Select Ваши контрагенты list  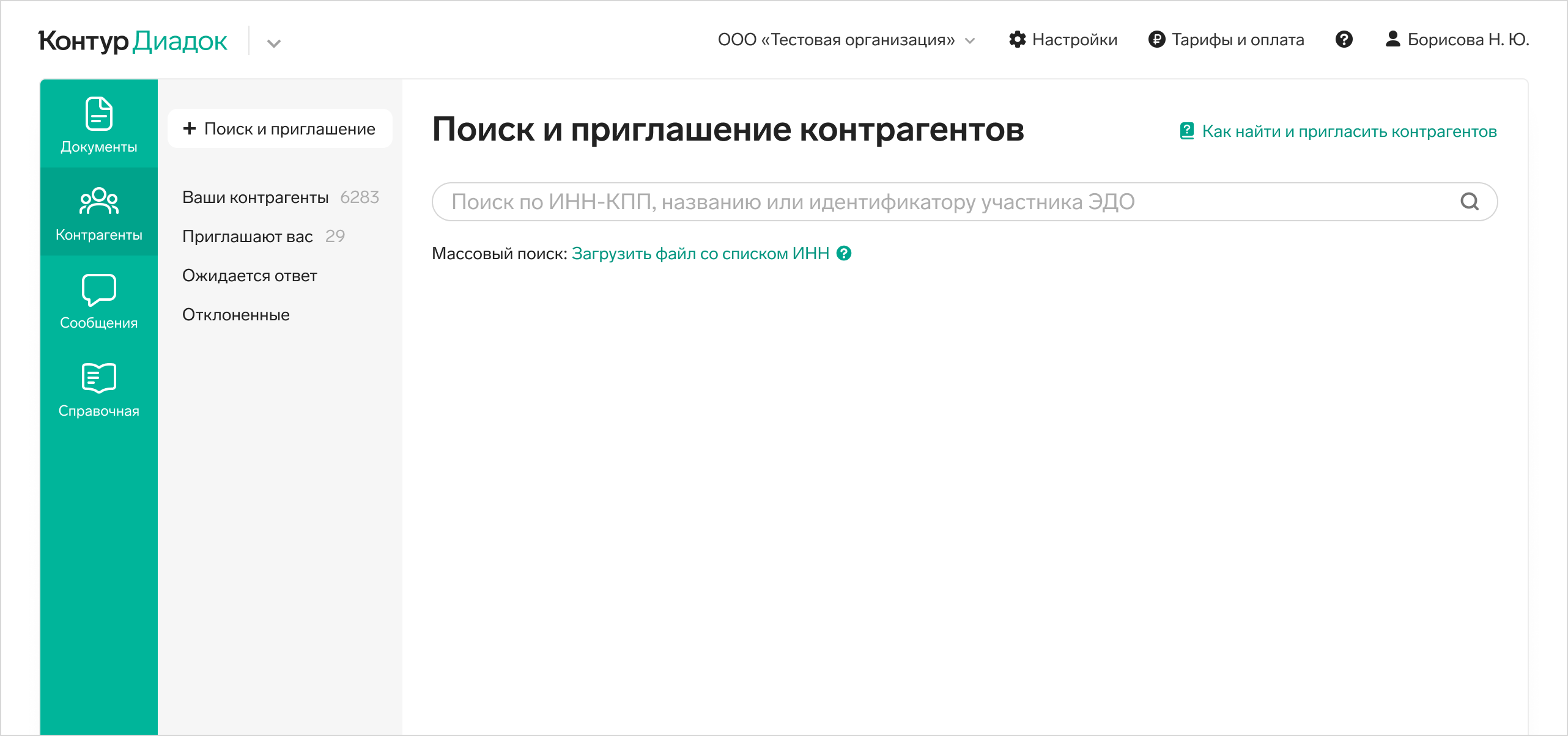pos(256,197)
